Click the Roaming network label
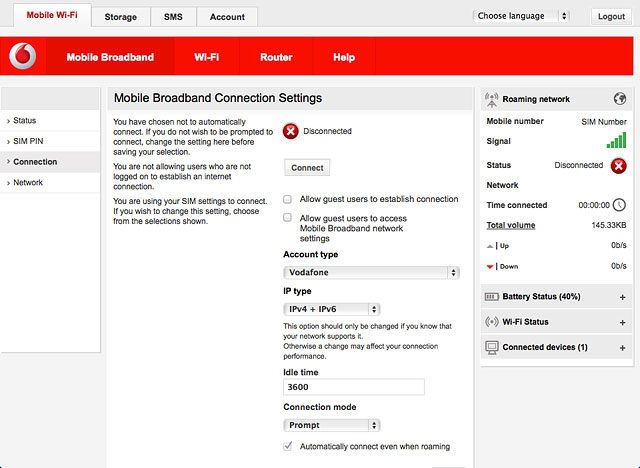The height and width of the screenshot is (468, 640). 536,99
